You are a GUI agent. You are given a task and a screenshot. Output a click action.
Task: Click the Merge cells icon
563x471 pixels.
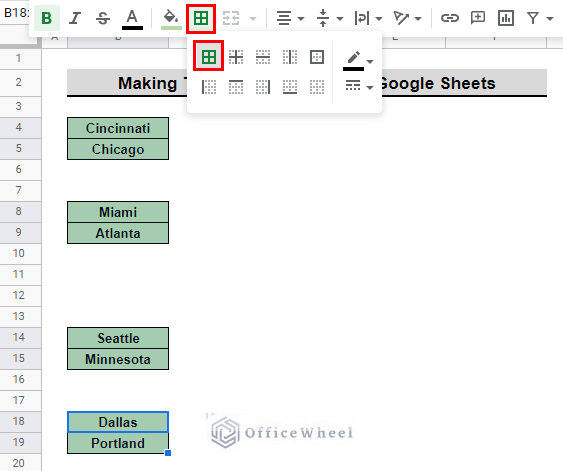231,18
